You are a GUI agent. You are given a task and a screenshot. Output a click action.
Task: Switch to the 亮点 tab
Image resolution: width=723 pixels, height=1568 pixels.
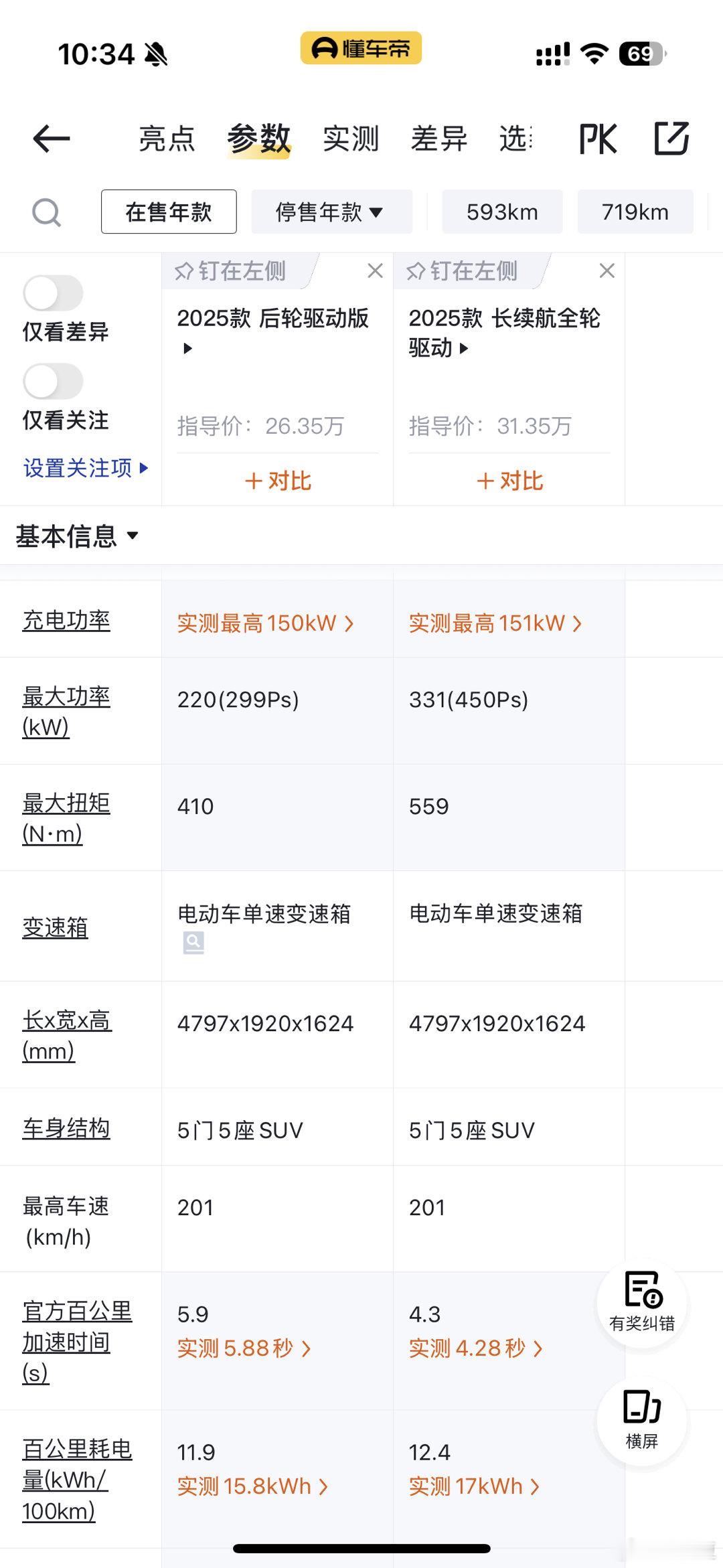tap(167, 139)
